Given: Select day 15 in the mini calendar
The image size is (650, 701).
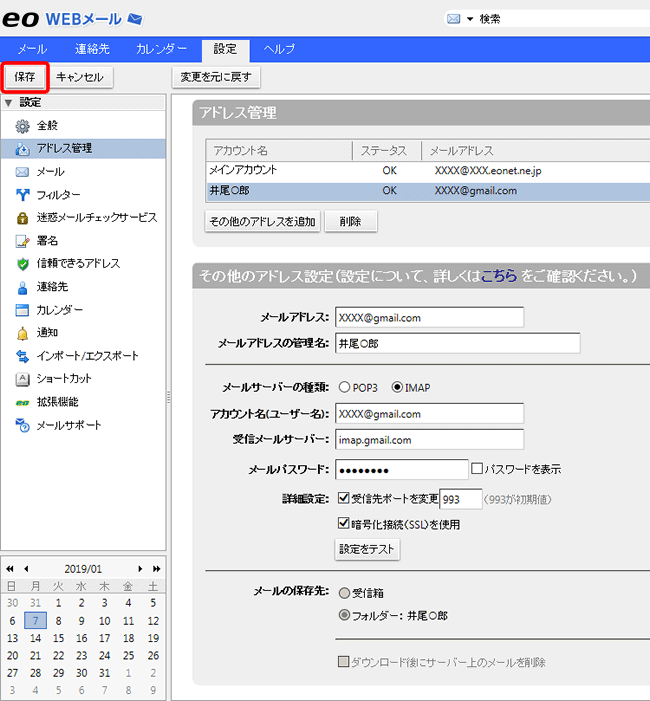Looking at the screenshot, I should pyautogui.click(x=59, y=638).
